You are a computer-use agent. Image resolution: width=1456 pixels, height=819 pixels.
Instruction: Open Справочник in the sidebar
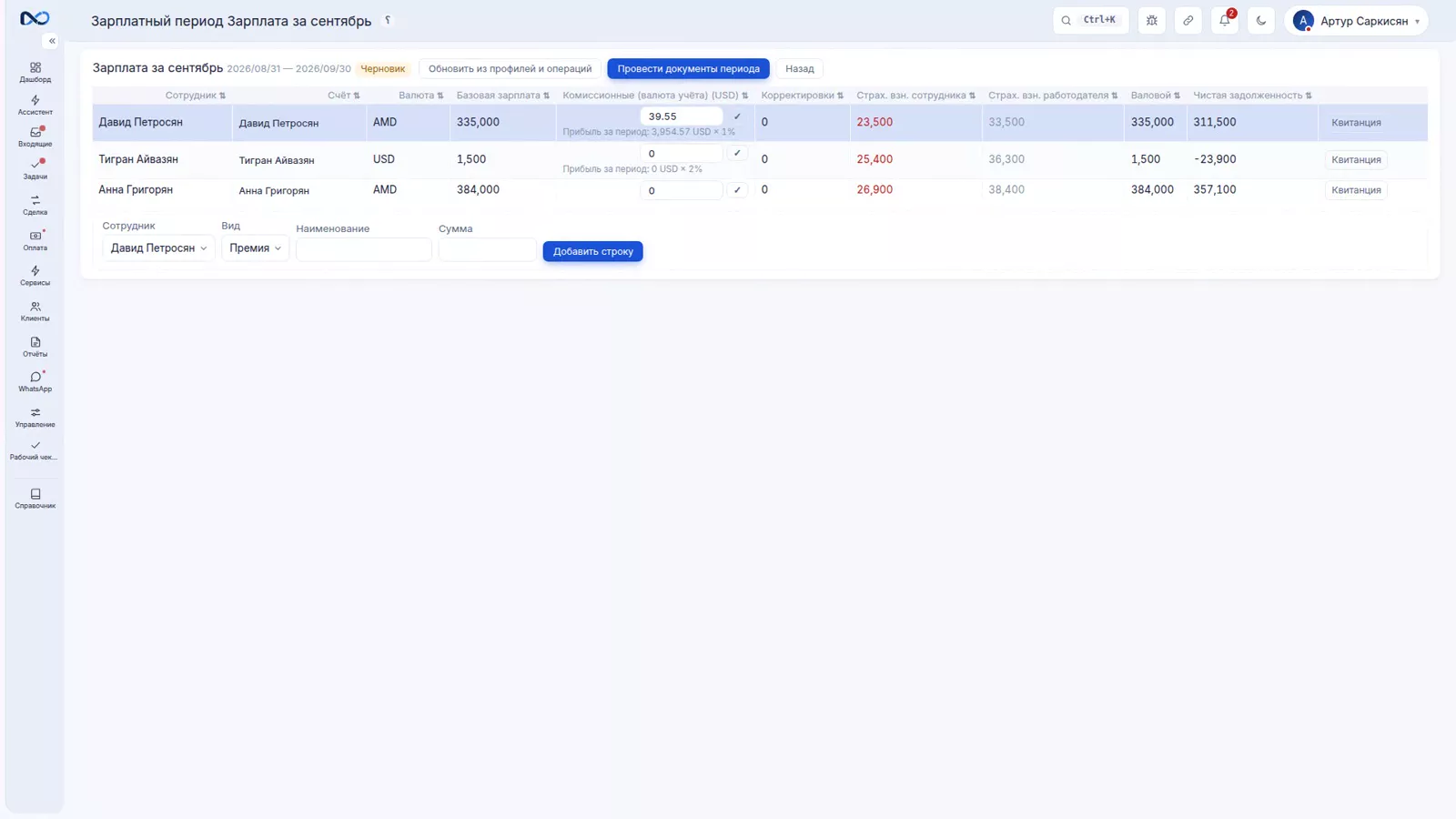(35, 499)
